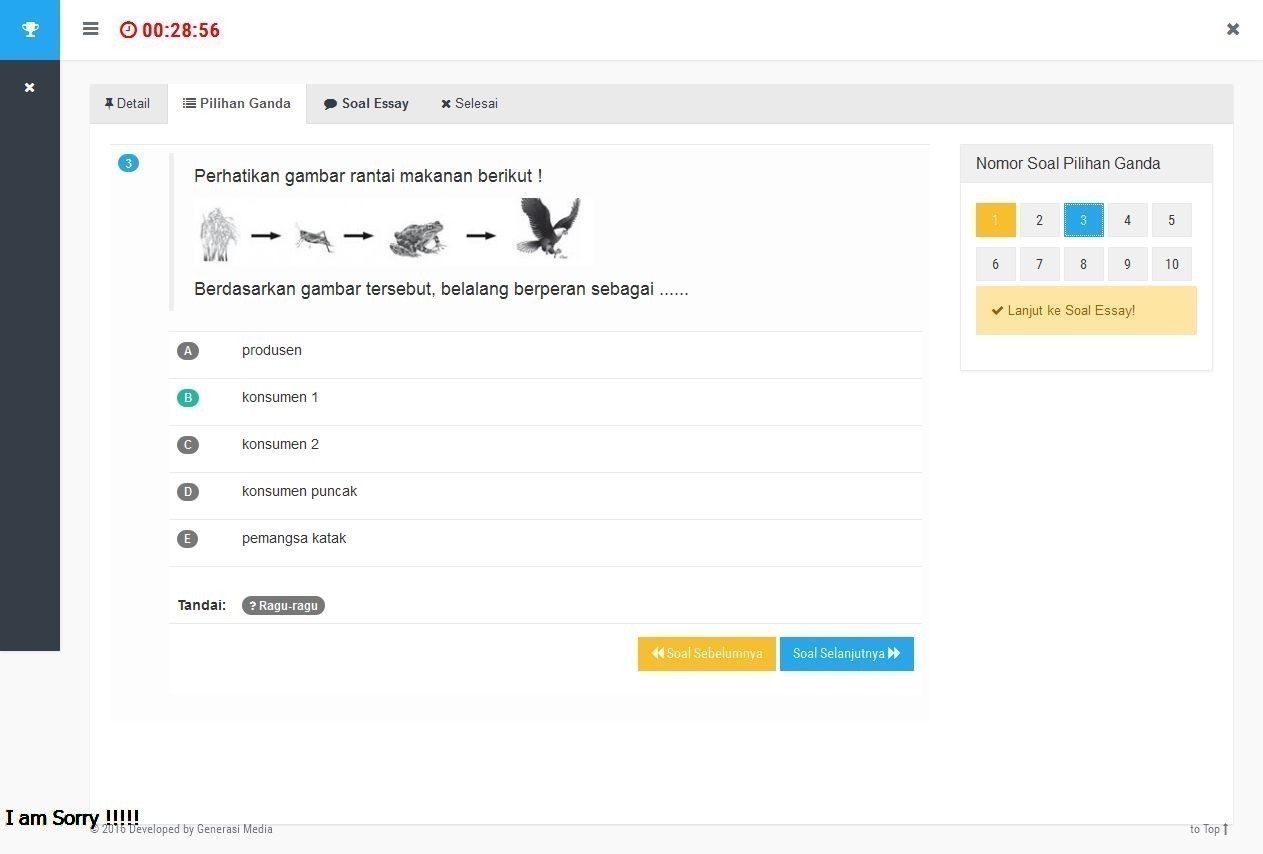Viewport: 1263px width, 854px height.
Task: Toggle the hamburger menu icon
Action: point(91,29)
